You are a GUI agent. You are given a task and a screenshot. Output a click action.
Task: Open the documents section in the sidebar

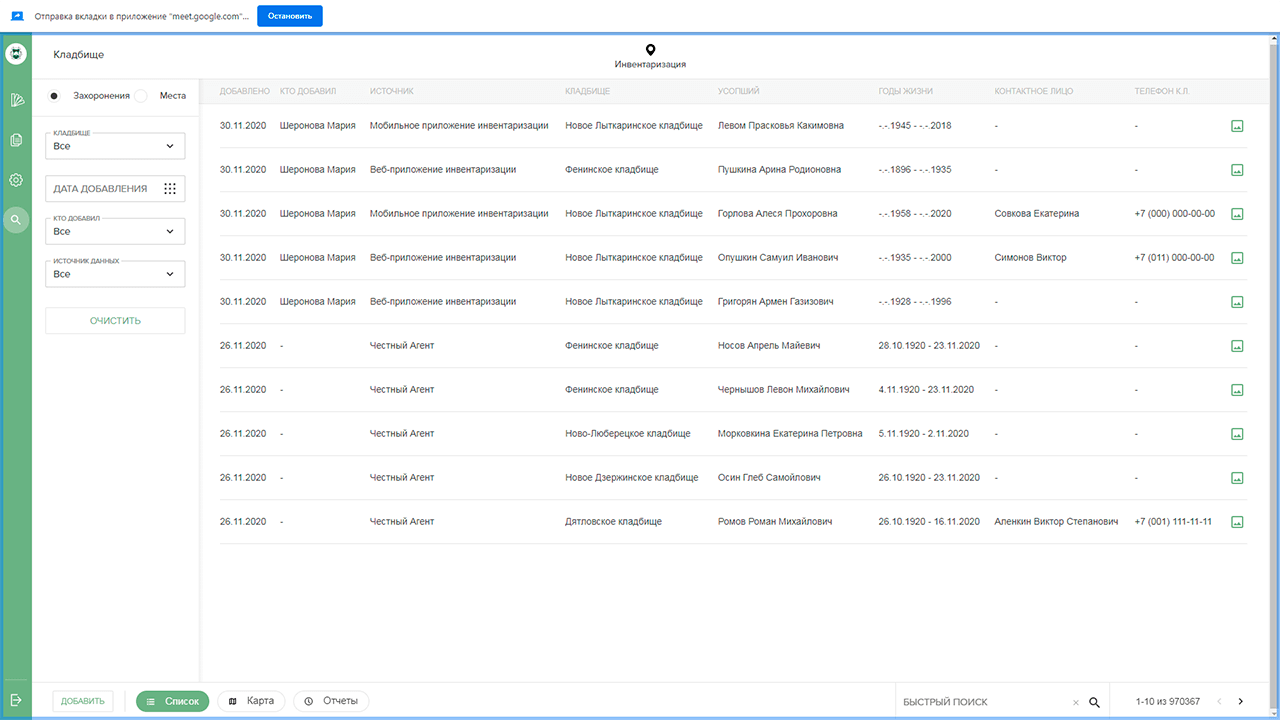tap(16, 140)
